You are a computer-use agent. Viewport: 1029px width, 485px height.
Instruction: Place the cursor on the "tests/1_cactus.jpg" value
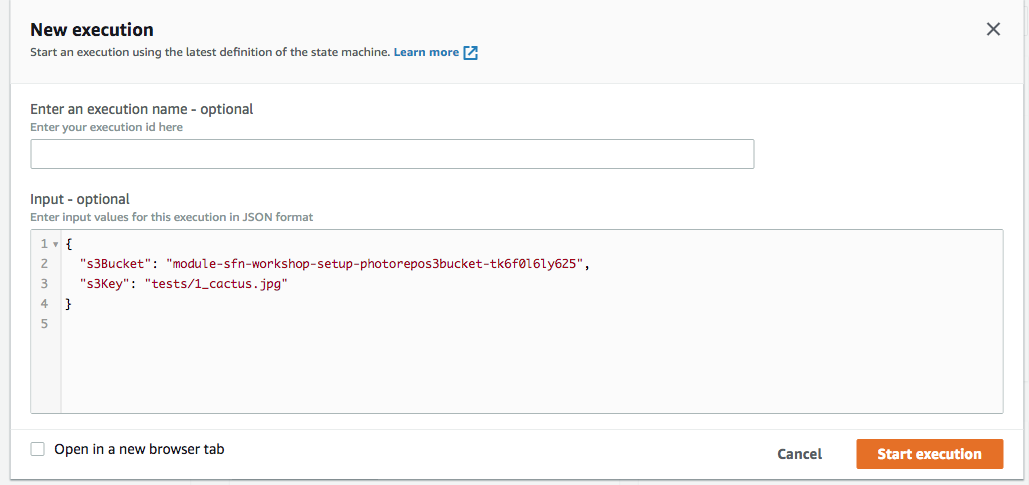point(217,284)
